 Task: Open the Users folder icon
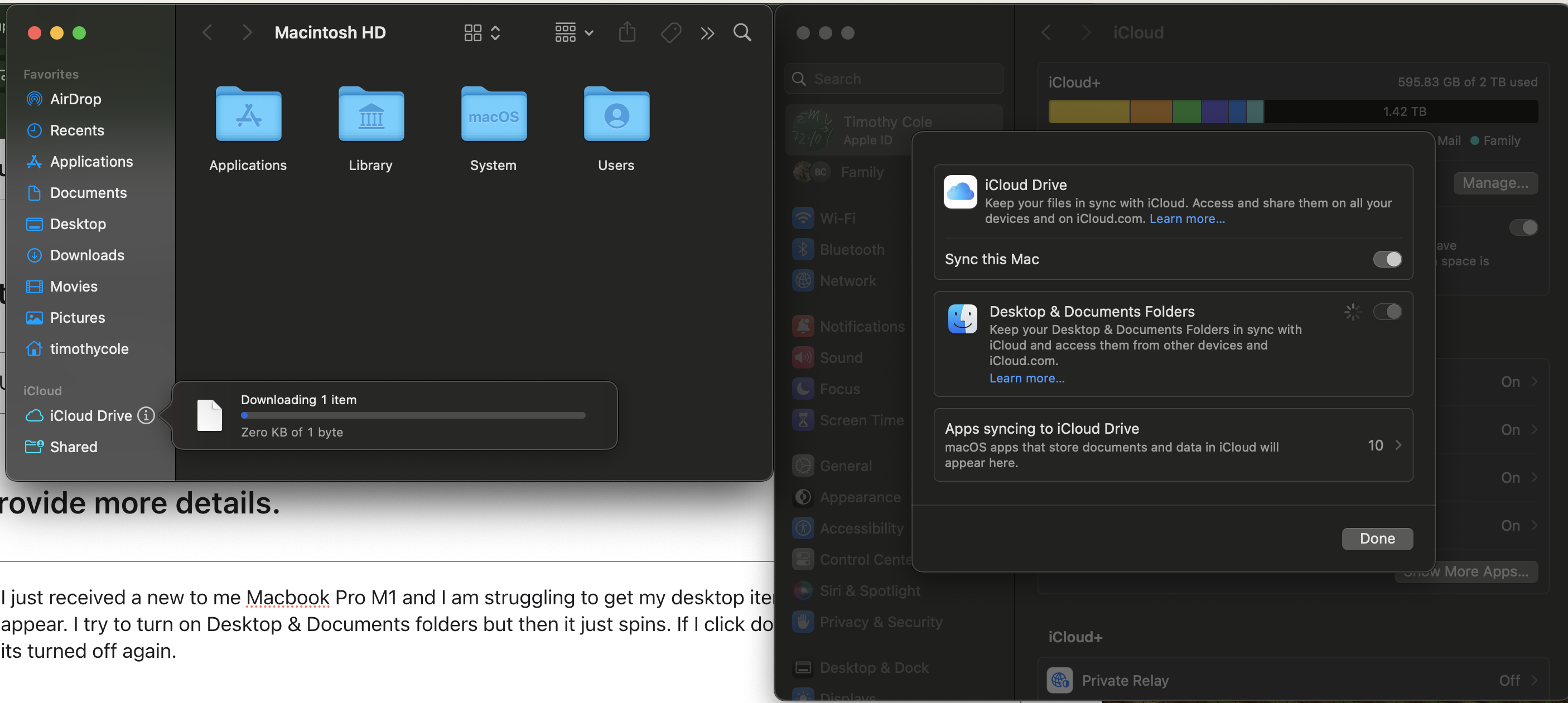tap(616, 114)
